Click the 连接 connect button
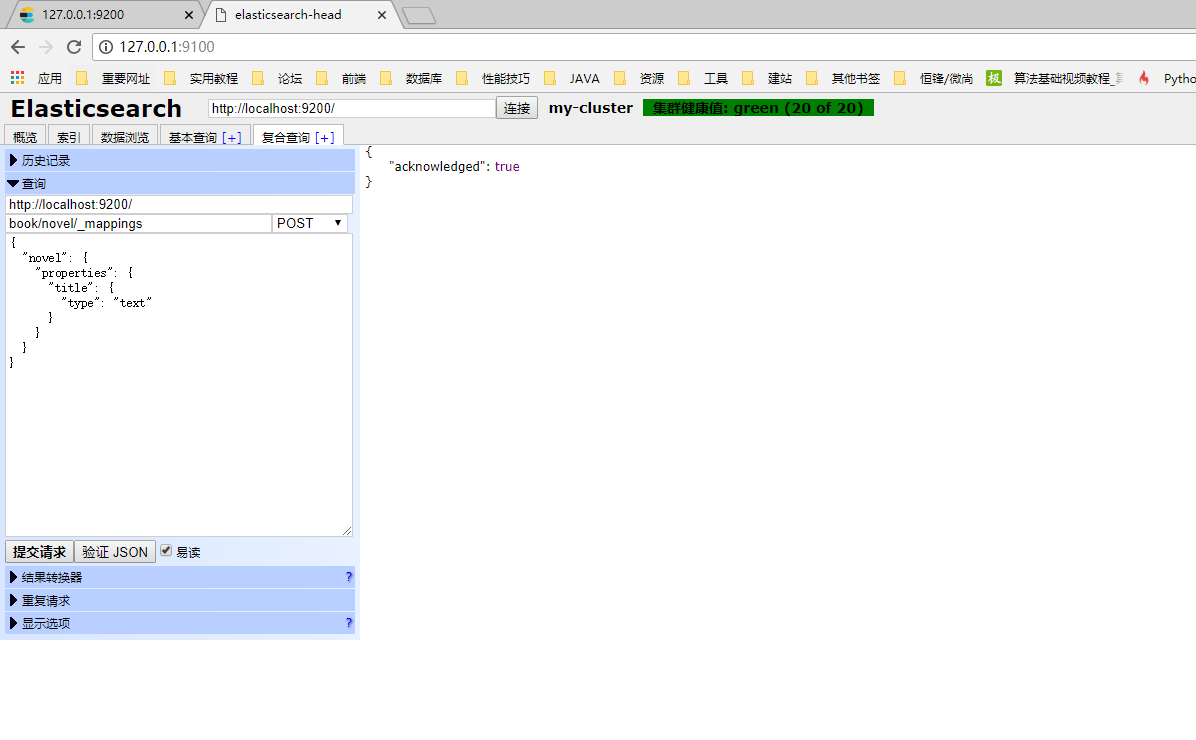The width and height of the screenshot is (1196, 740). pyautogui.click(x=516, y=108)
